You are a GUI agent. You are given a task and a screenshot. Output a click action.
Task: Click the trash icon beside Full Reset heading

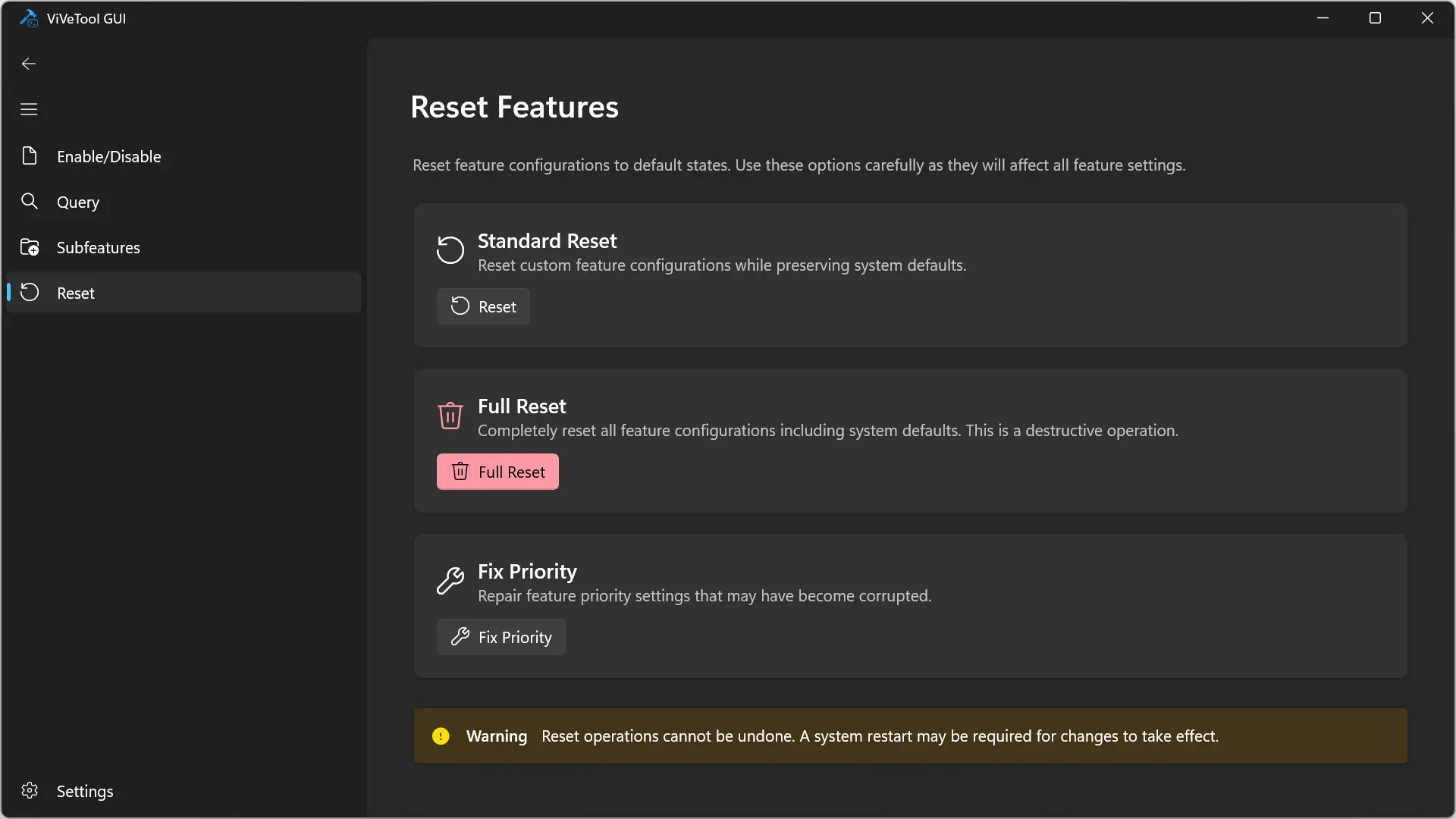click(450, 416)
